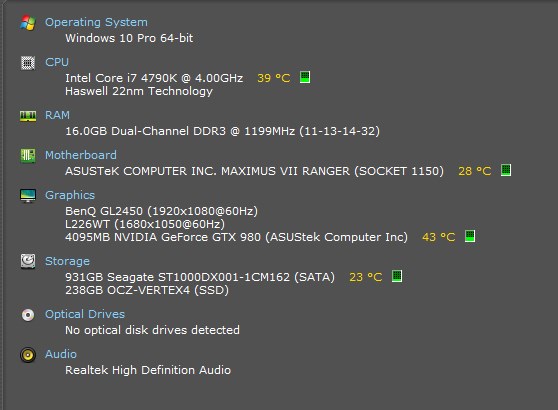The image size is (558, 410).
Task: Open the Operating System section link
Action: 96,22
